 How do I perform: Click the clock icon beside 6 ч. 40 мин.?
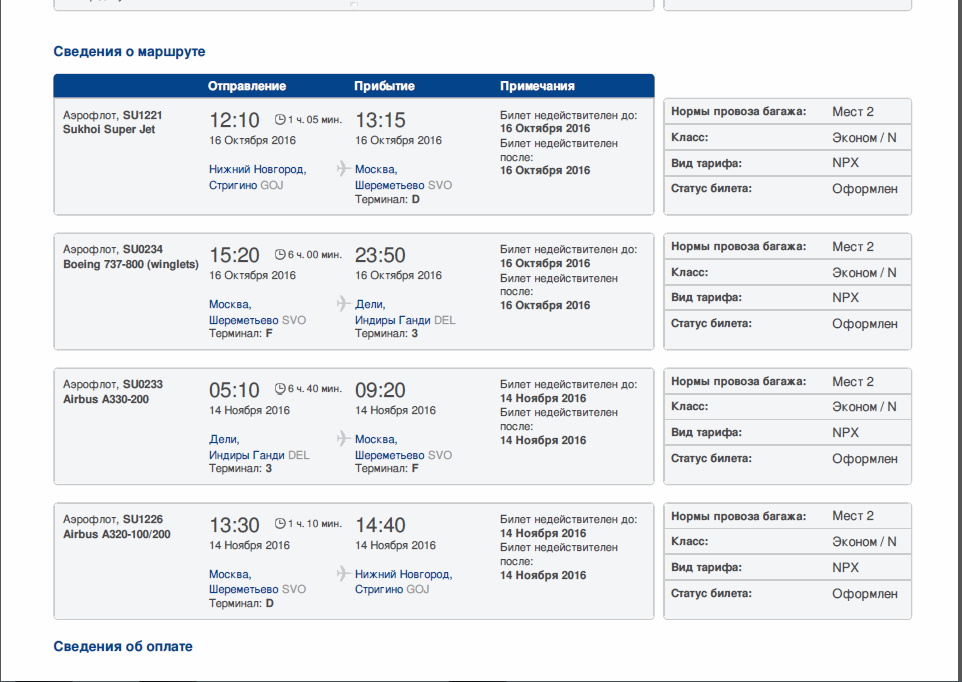click(x=280, y=389)
